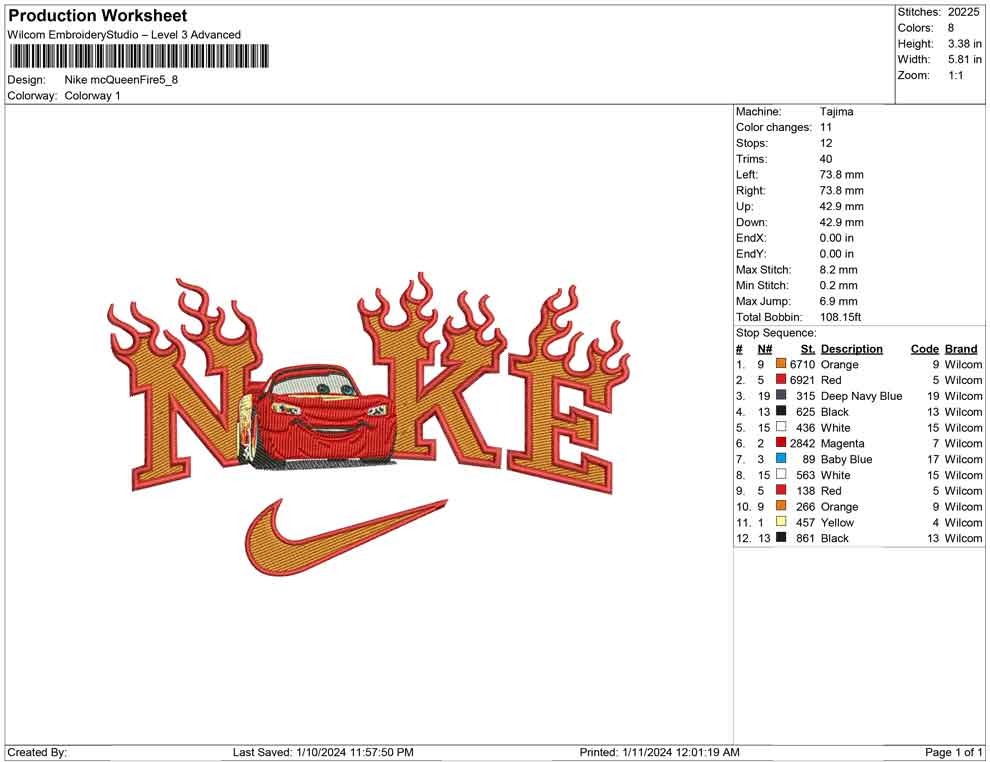The width and height of the screenshot is (990, 762).
Task: Select the black swatch for thread 861
Action: (781, 537)
